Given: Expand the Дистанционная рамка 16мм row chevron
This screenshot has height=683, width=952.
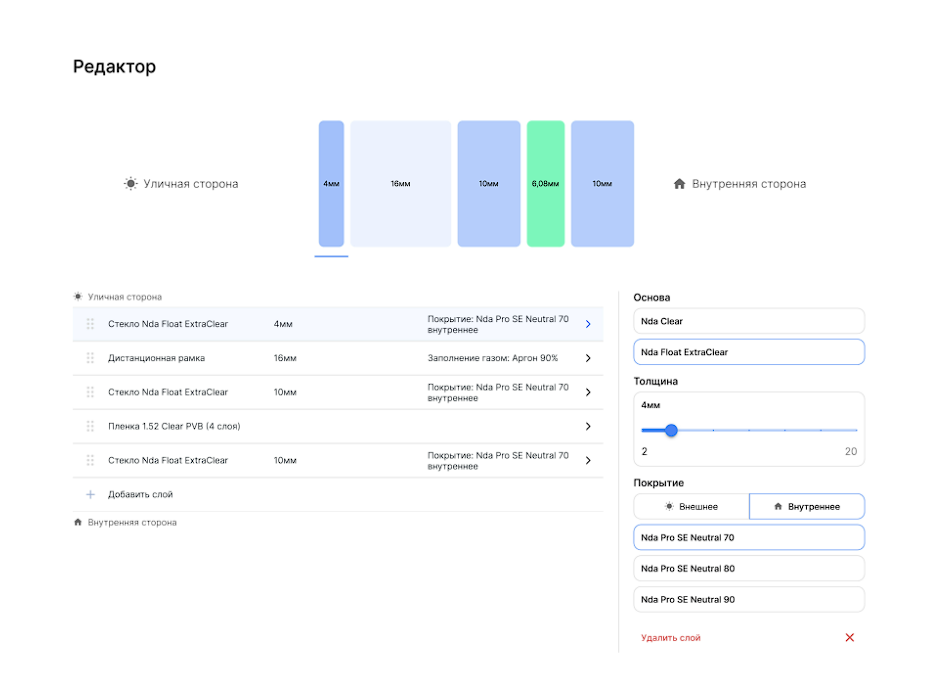Looking at the screenshot, I should tap(587, 358).
